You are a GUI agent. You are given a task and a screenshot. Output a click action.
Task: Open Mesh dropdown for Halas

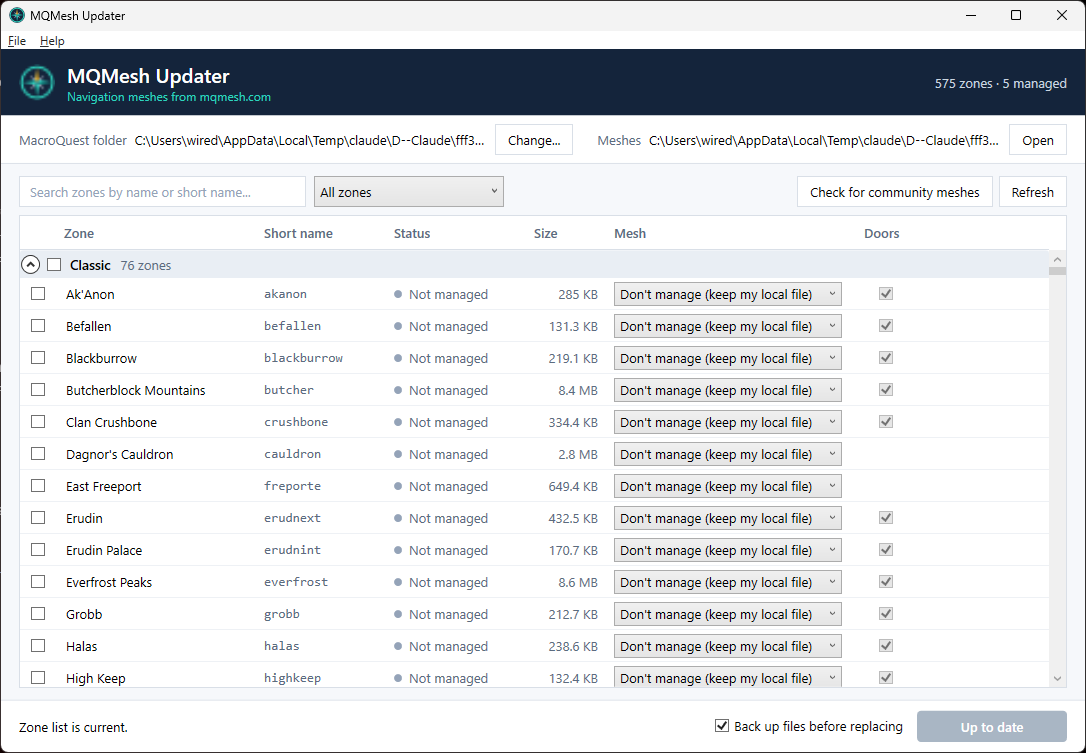point(728,646)
